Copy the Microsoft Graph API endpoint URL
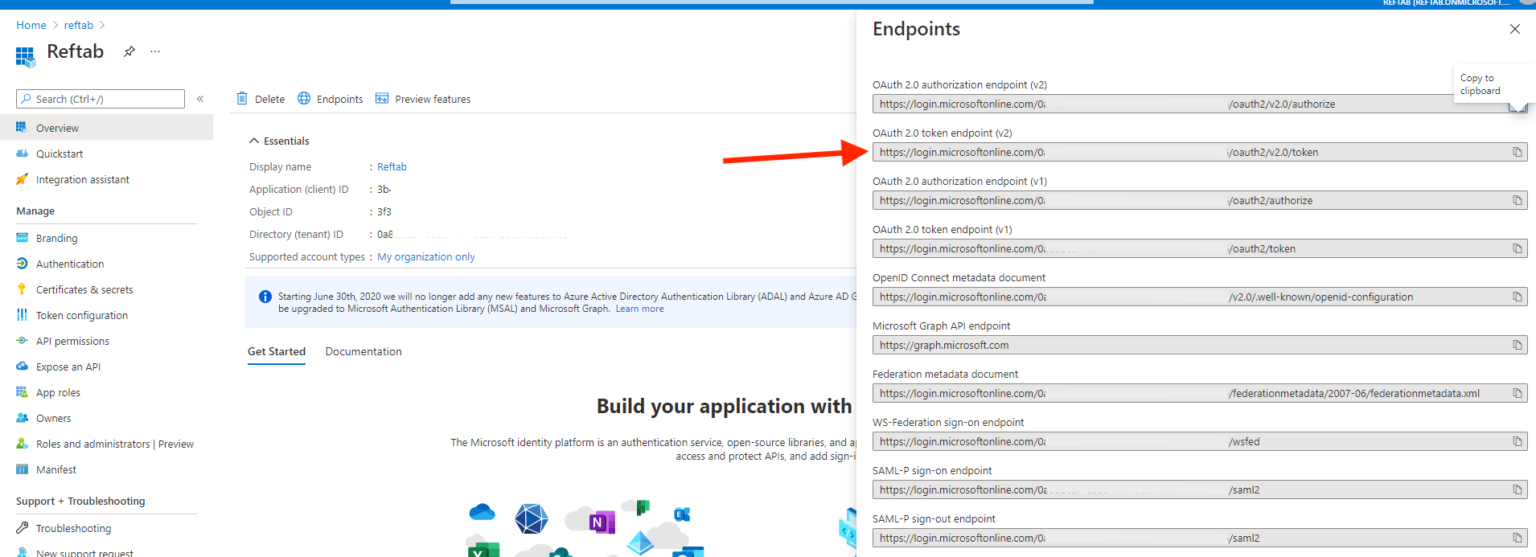The image size is (1536, 557). [x=1517, y=345]
